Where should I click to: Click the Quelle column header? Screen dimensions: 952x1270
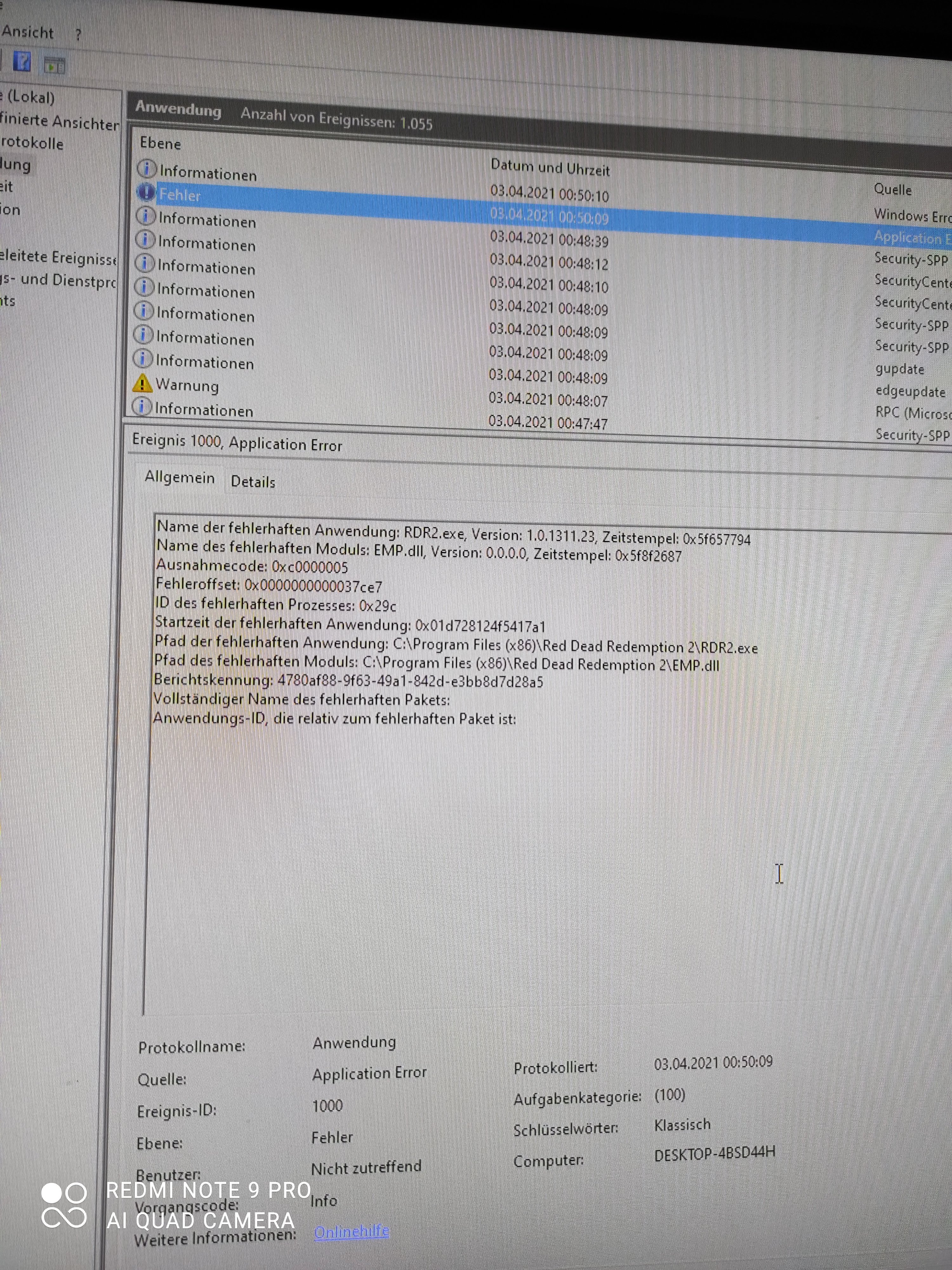[x=892, y=190]
